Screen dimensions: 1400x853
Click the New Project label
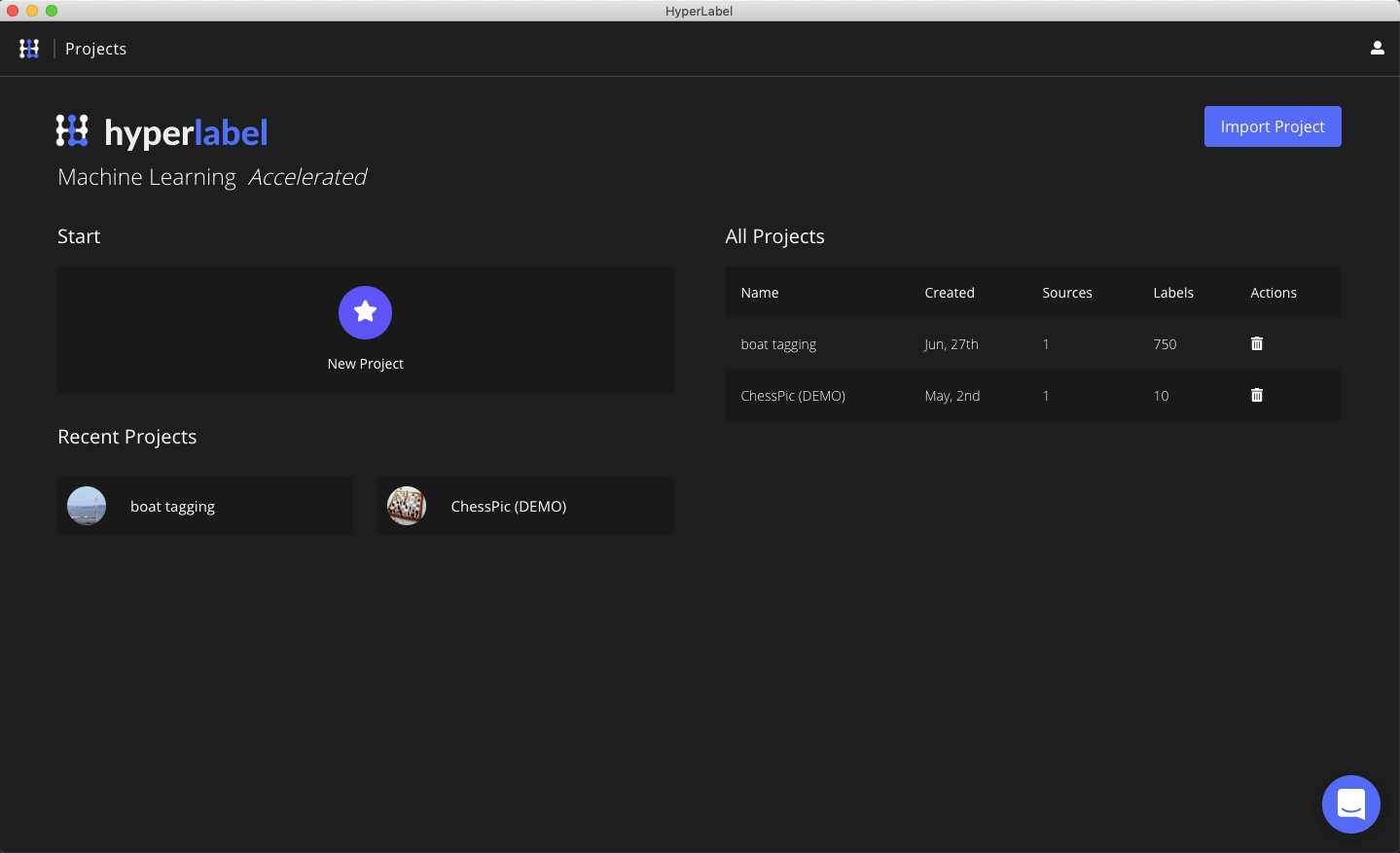click(x=365, y=364)
